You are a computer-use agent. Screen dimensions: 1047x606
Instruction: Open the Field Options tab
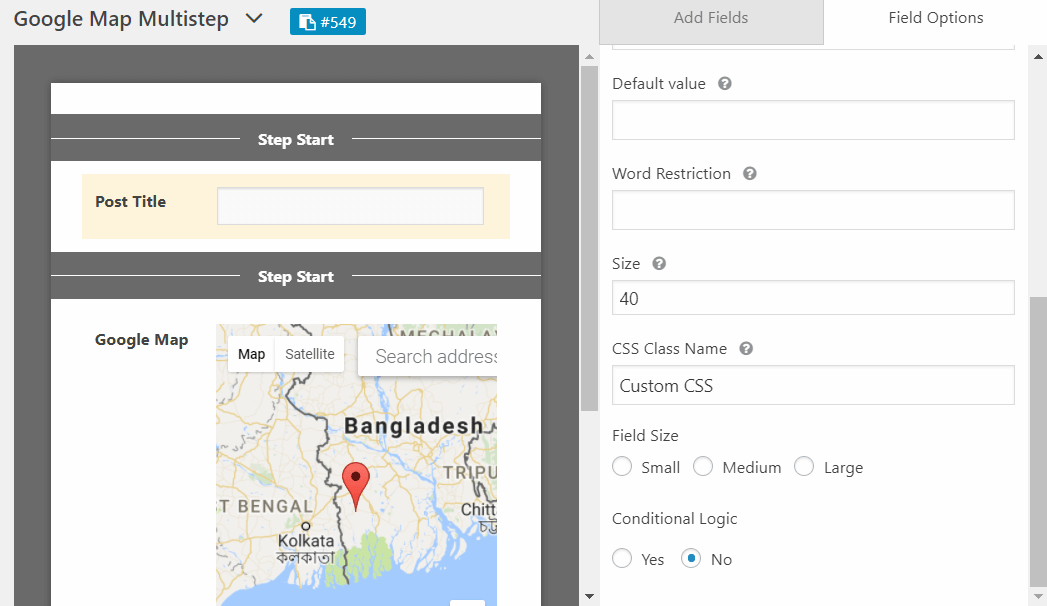click(x=935, y=18)
